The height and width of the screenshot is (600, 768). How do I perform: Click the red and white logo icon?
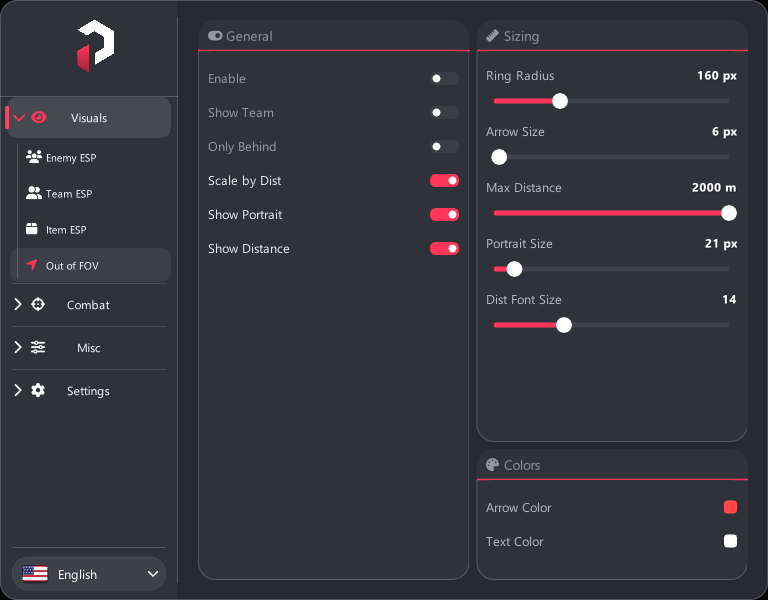96,46
